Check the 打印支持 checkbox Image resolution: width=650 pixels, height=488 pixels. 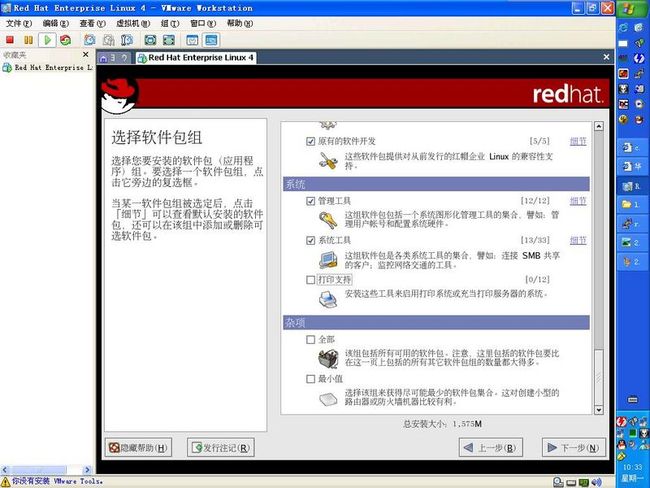click(310, 280)
